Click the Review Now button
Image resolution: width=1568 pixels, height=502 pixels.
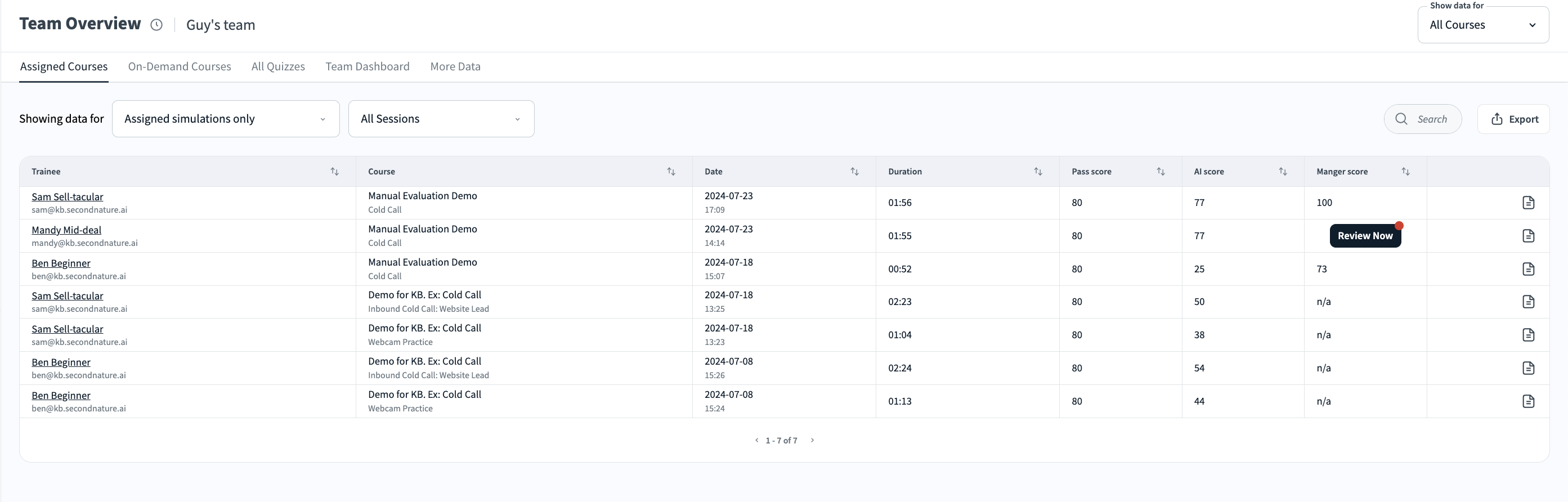(x=1365, y=236)
